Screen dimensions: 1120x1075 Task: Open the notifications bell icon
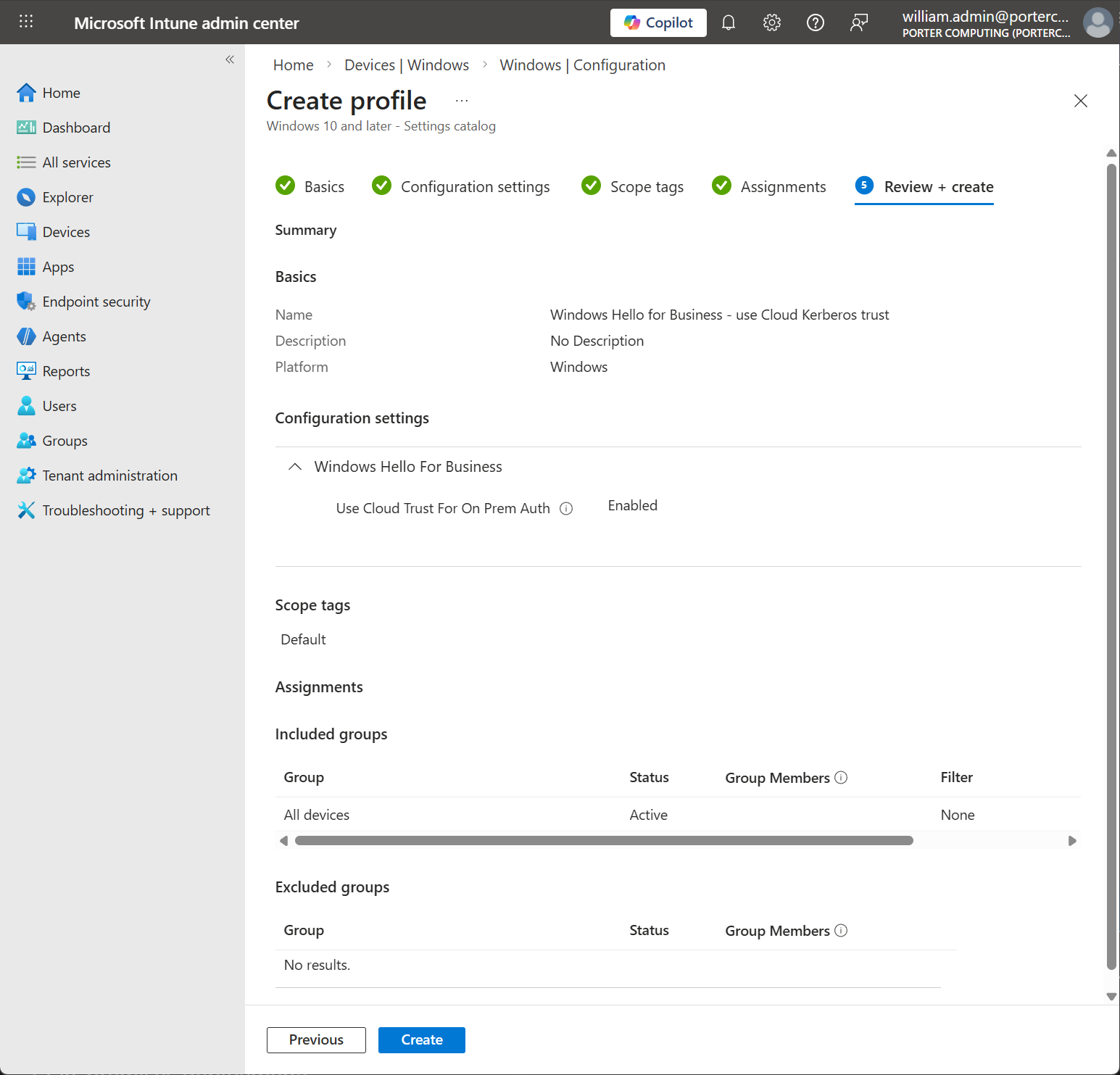coord(729,23)
